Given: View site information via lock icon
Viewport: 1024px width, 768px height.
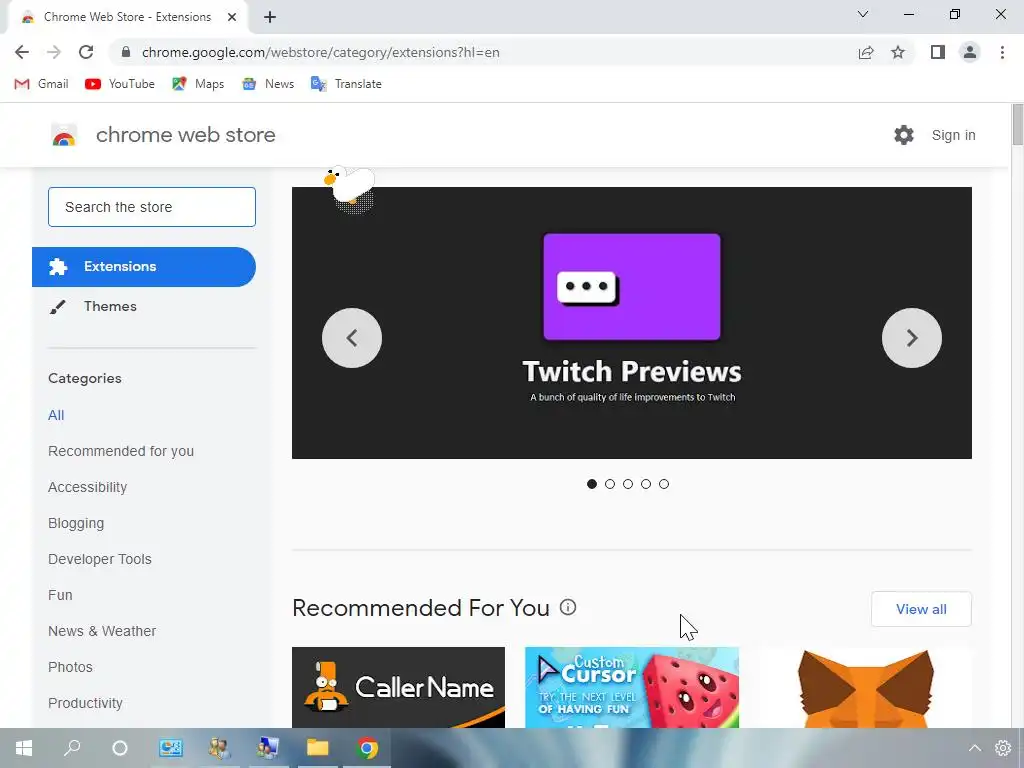Looking at the screenshot, I should [x=126, y=52].
